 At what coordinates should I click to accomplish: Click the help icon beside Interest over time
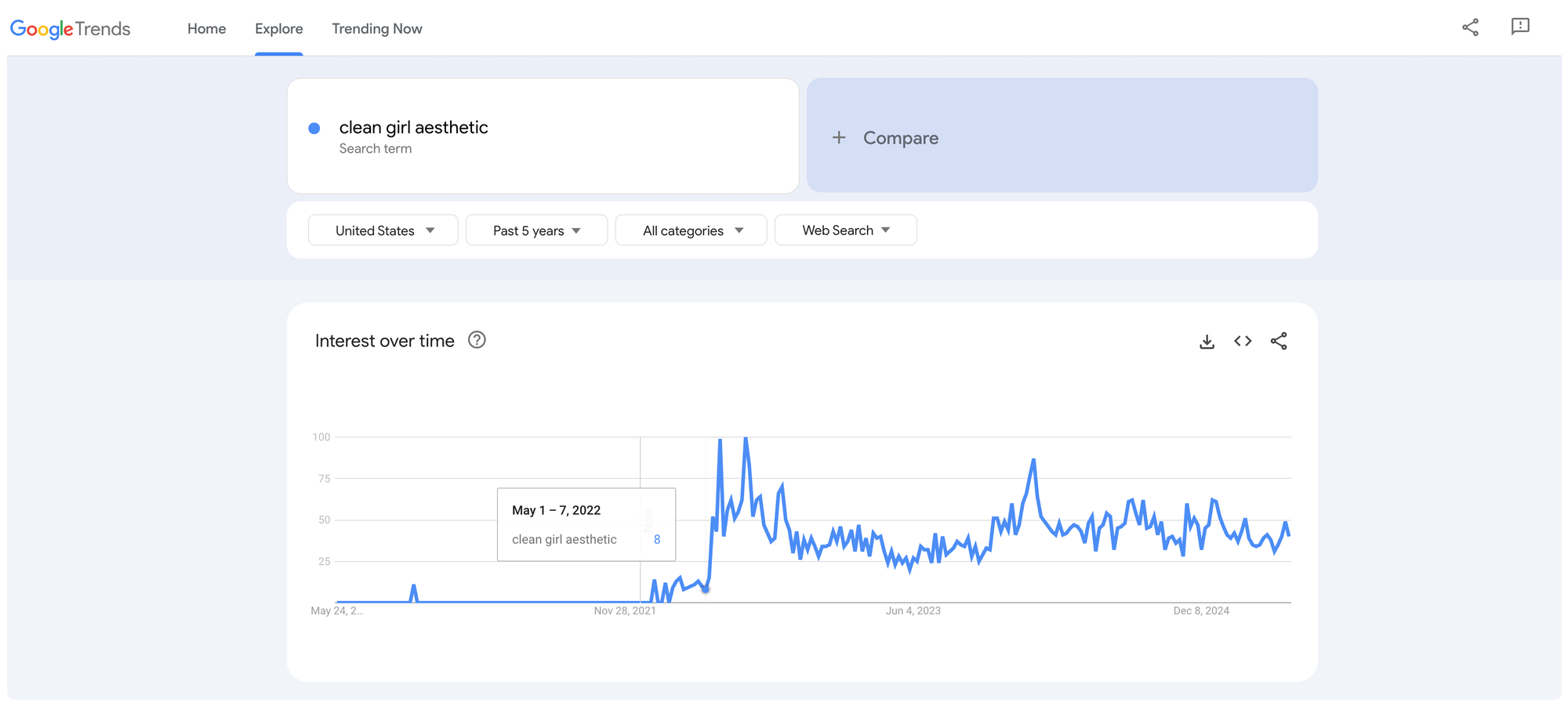tap(477, 340)
